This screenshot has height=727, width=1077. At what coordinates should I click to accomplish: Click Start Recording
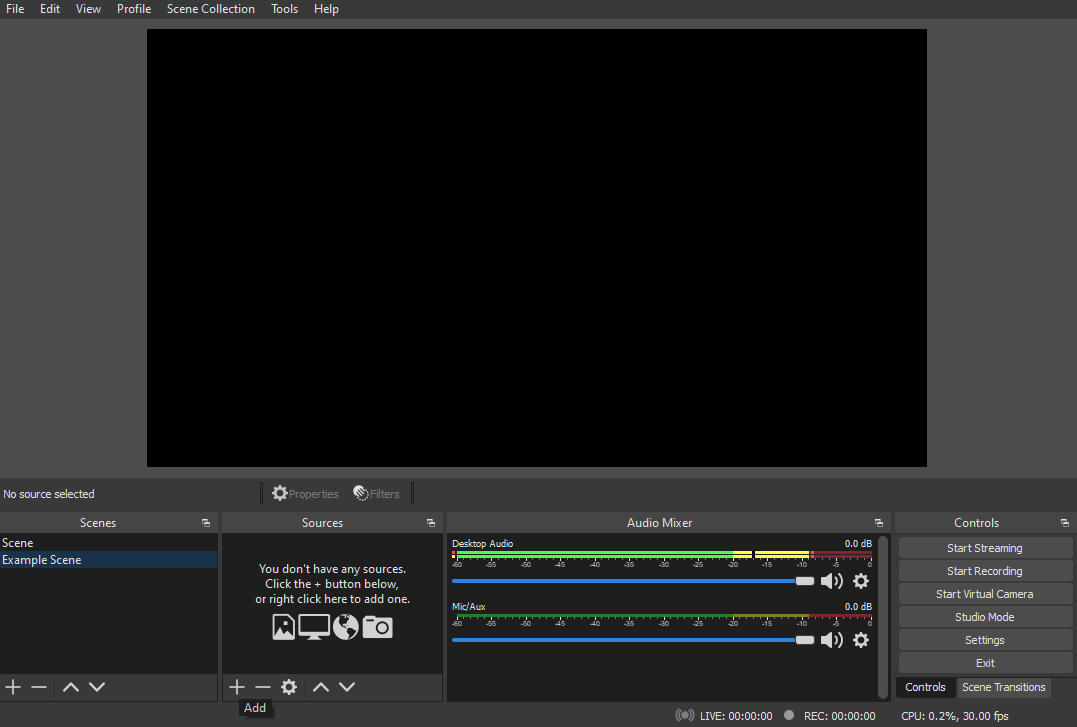(985, 571)
